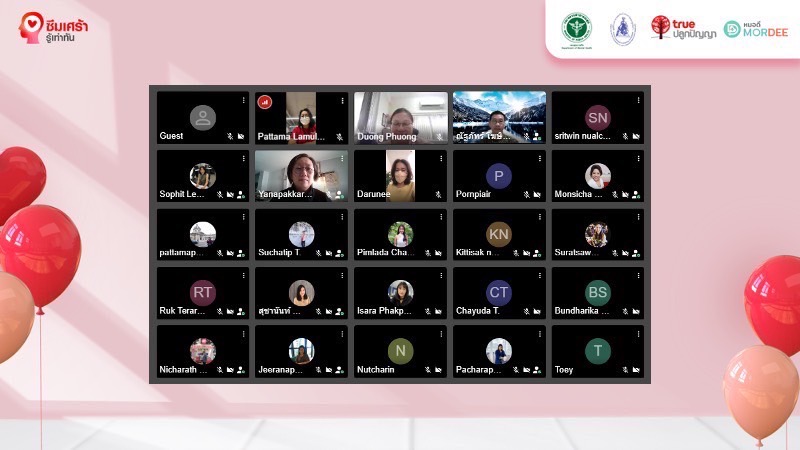Viewport: 800px width, 450px height.
Task: Click the camera-off icon on Toey's tile
Action: 636,370
